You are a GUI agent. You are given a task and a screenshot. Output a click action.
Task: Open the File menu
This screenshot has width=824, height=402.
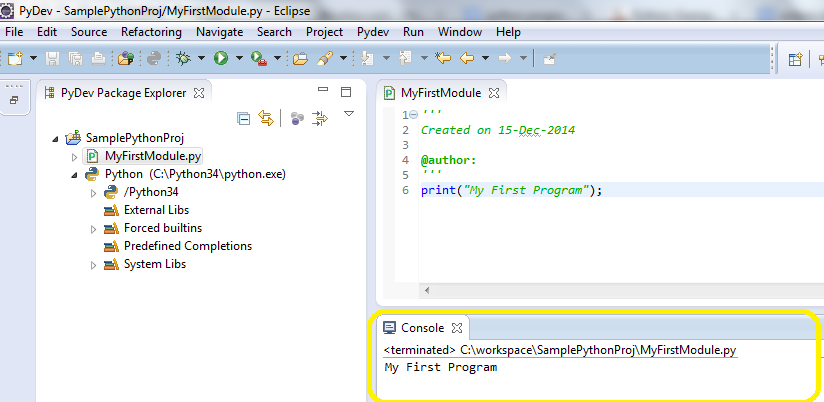[14, 32]
